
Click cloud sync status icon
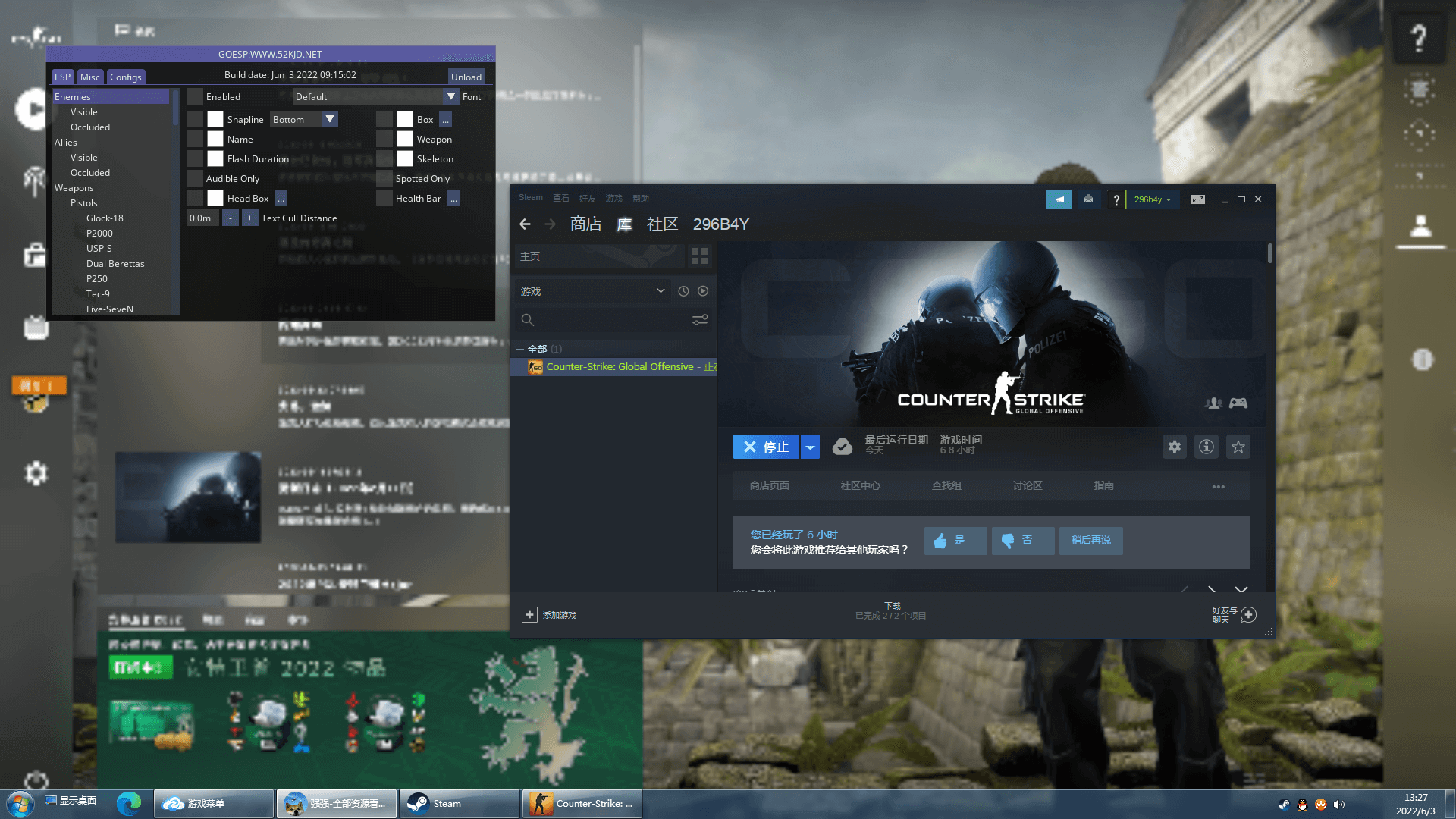tap(842, 447)
